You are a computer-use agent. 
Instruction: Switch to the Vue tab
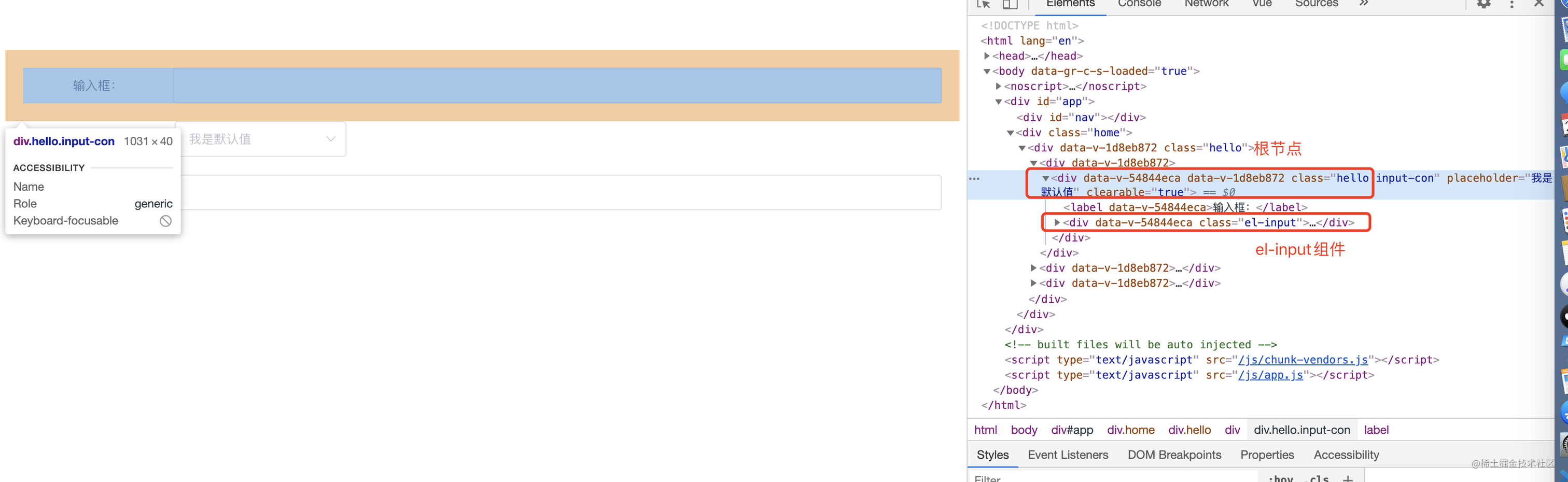[x=1263, y=4]
